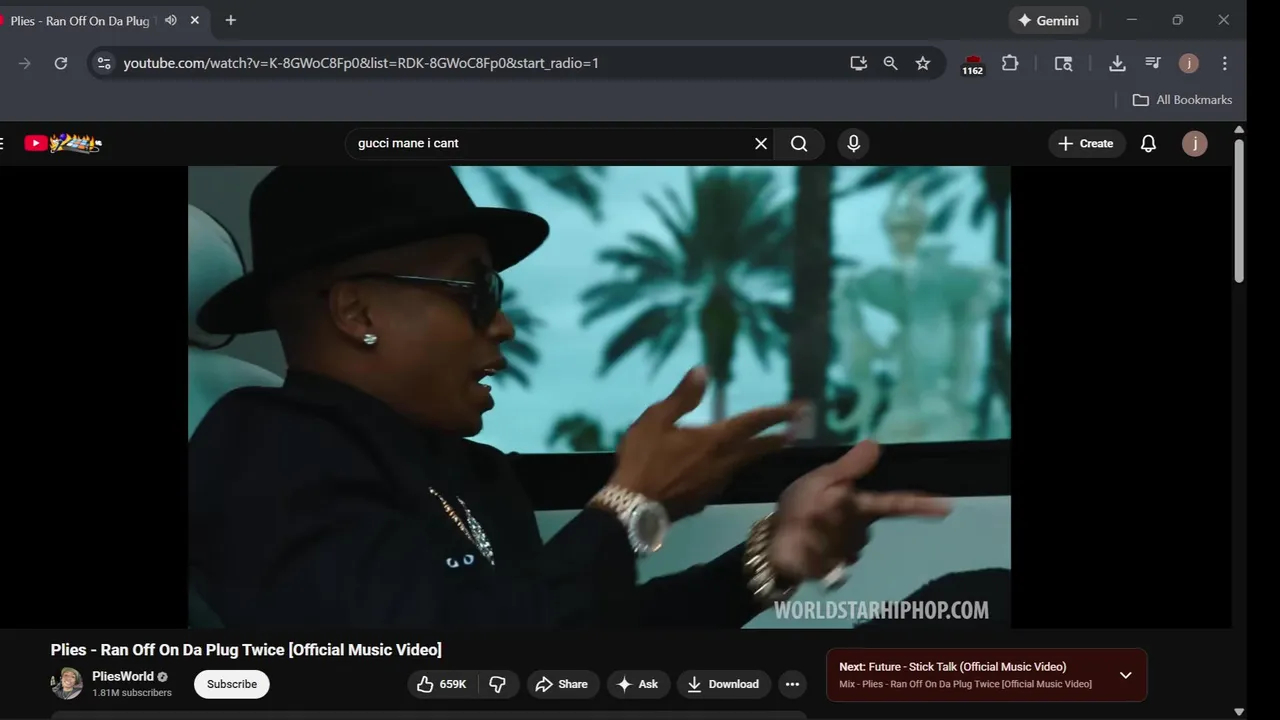The width and height of the screenshot is (1280, 720).
Task: Open the Google Lens search icon
Action: point(1063,63)
